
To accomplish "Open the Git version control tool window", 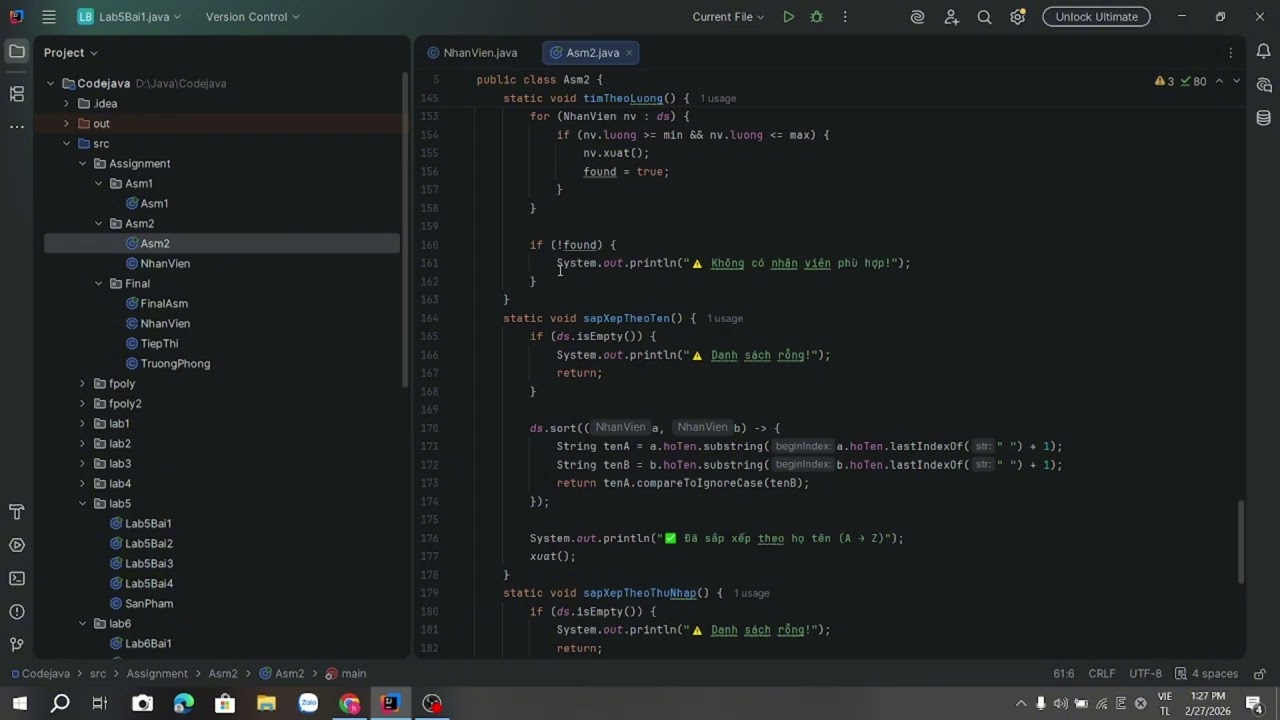I will tap(17, 644).
